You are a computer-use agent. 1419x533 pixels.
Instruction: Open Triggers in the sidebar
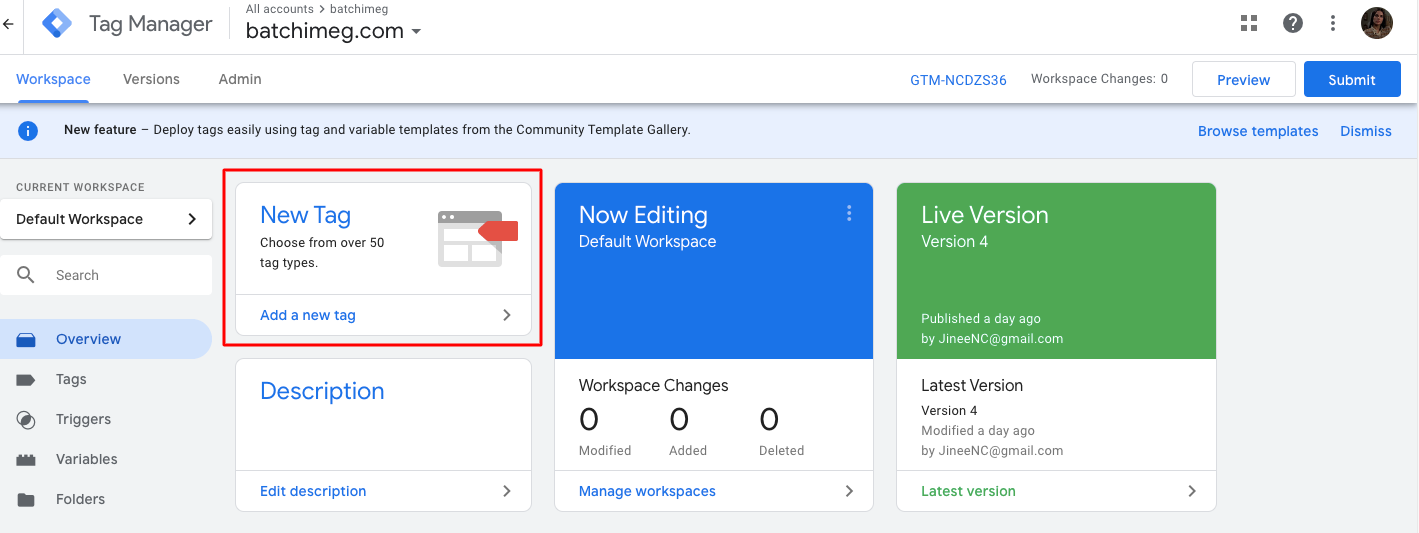click(83, 419)
